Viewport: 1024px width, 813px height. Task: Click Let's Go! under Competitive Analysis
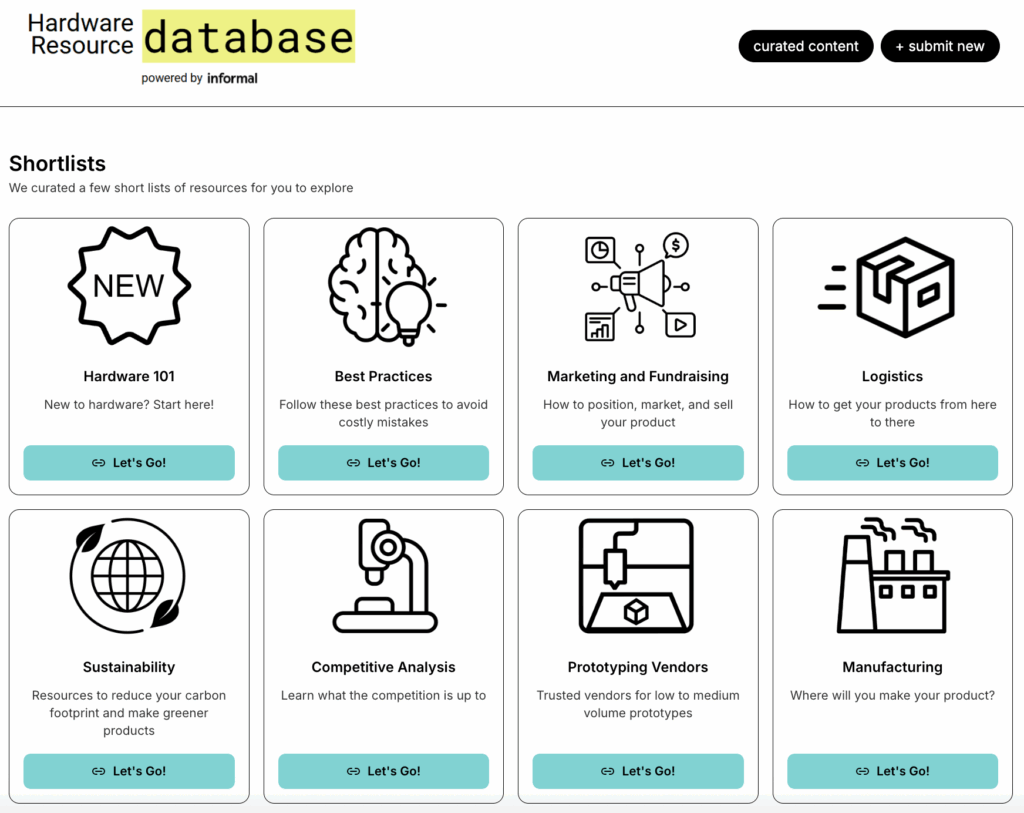pyautogui.click(x=383, y=771)
